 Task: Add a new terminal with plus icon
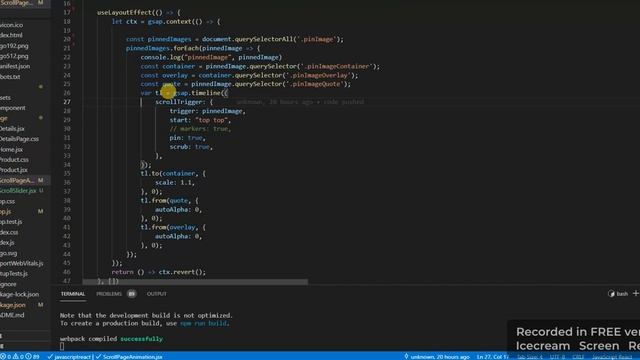pos(636,293)
